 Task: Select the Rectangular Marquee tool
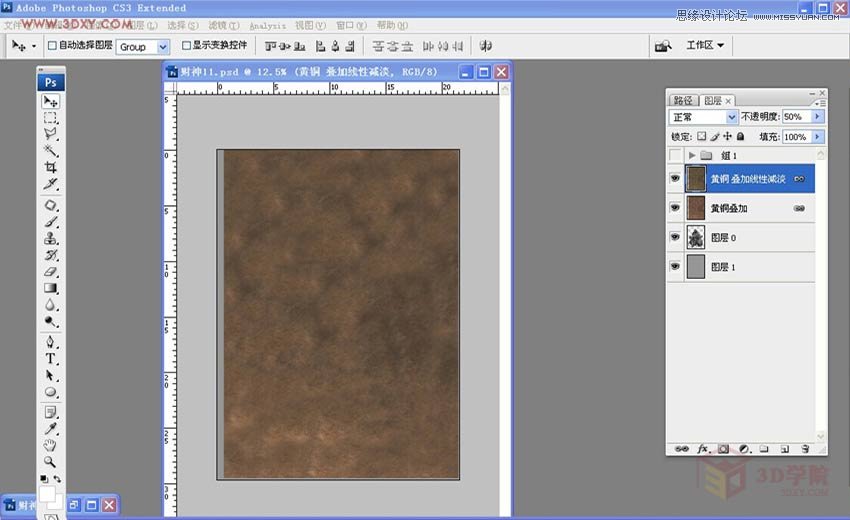50,118
